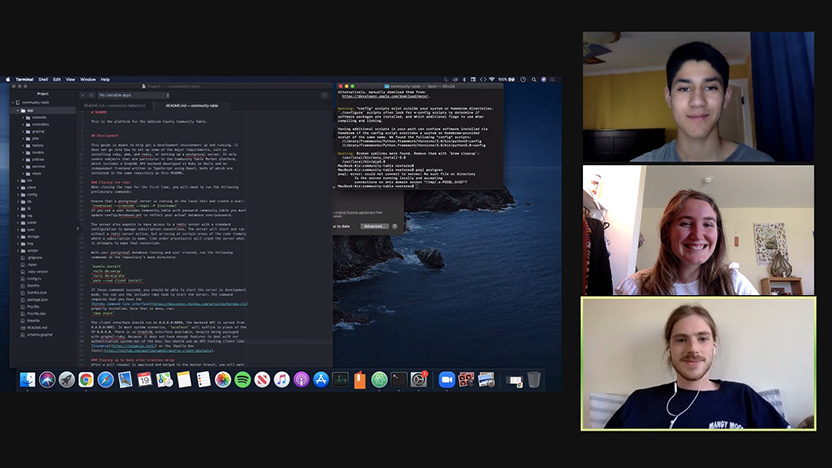Click the Terminal icon in Dock
The width and height of the screenshot is (832, 468).
[399, 380]
